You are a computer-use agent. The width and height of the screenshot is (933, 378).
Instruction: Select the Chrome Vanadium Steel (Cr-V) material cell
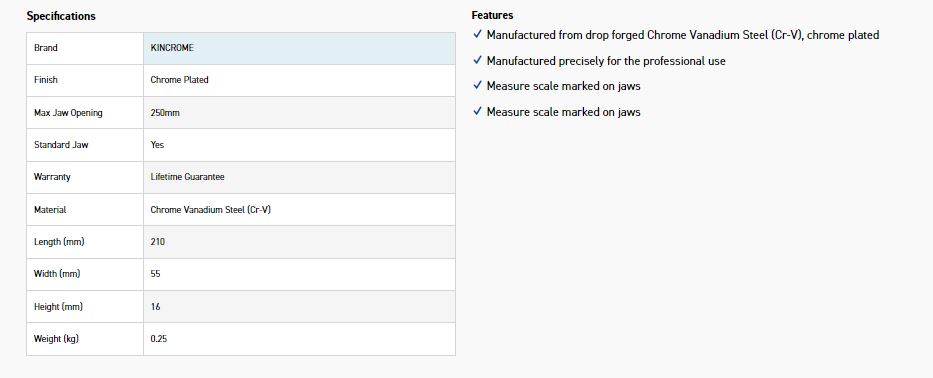(299, 210)
